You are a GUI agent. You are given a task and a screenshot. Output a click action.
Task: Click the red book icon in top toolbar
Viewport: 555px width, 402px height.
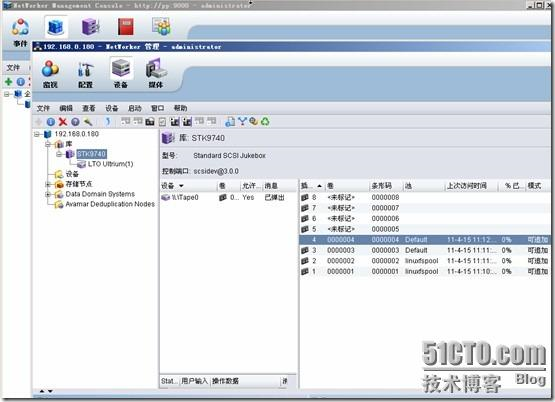click(126, 27)
